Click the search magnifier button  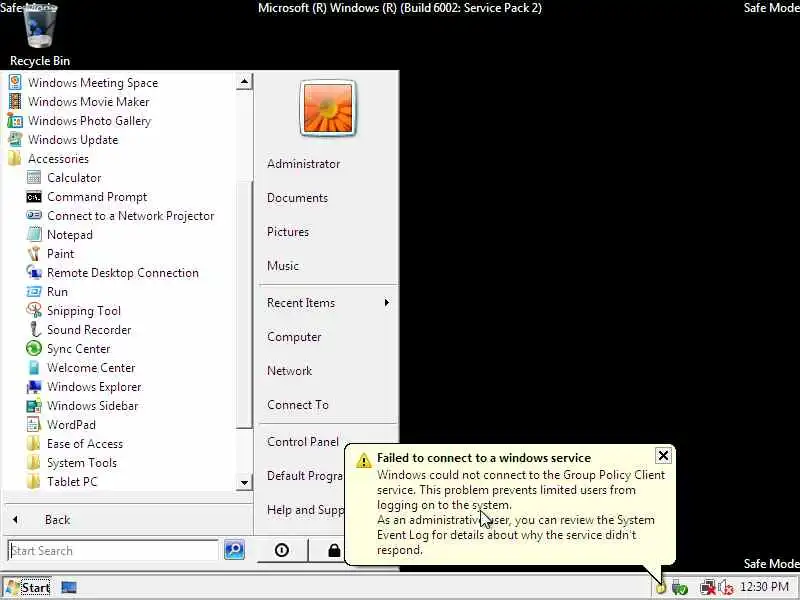pyautogui.click(x=234, y=549)
